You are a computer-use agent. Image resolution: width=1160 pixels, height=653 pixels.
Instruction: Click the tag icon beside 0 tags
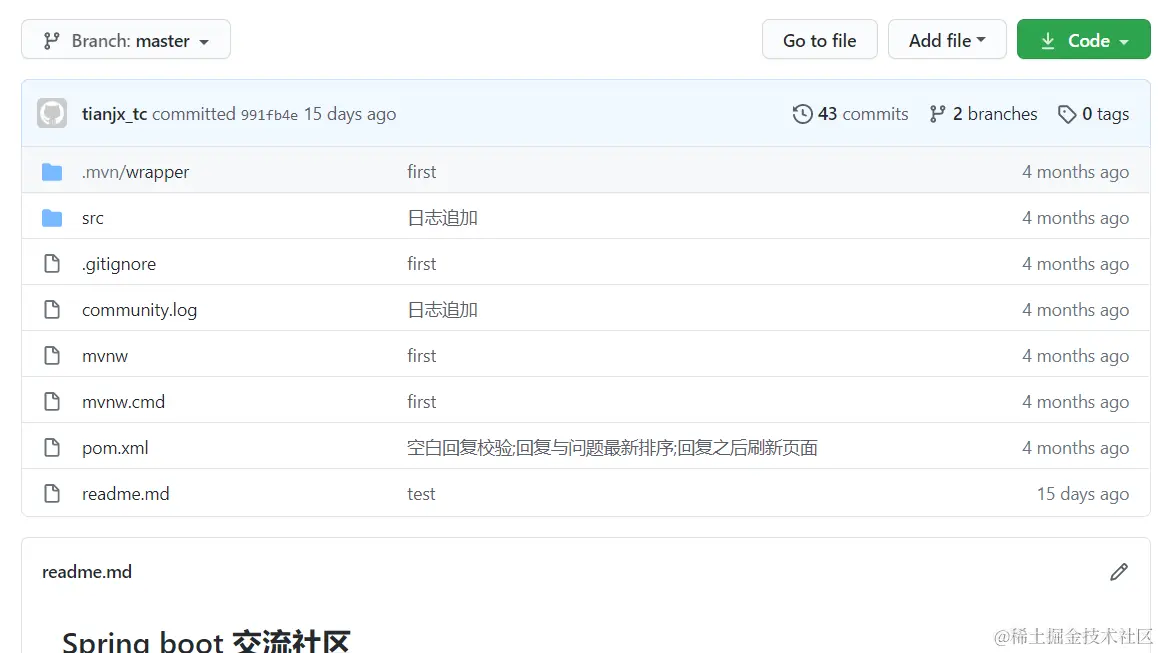[x=1067, y=114]
